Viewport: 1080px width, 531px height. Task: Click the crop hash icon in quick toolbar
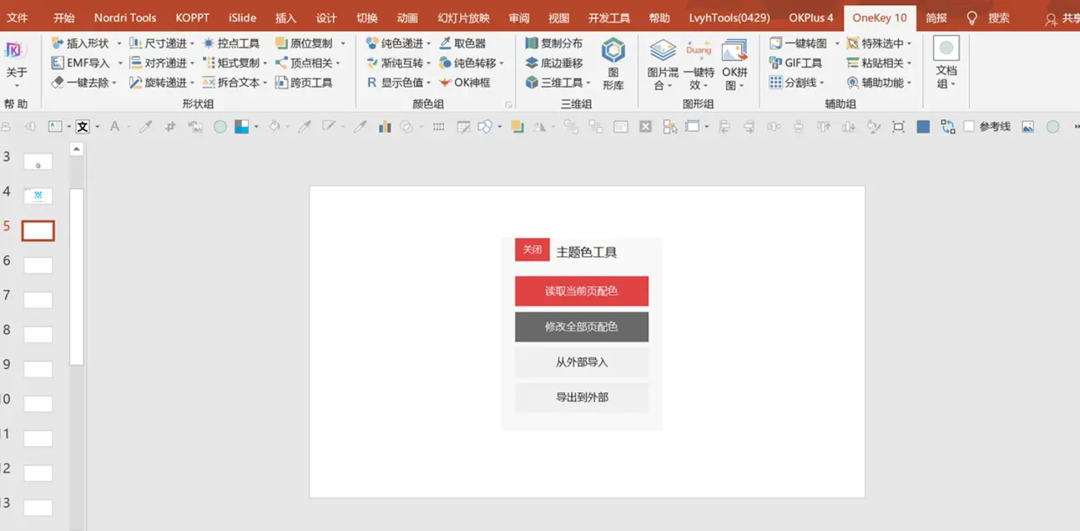tap(170, 127)
